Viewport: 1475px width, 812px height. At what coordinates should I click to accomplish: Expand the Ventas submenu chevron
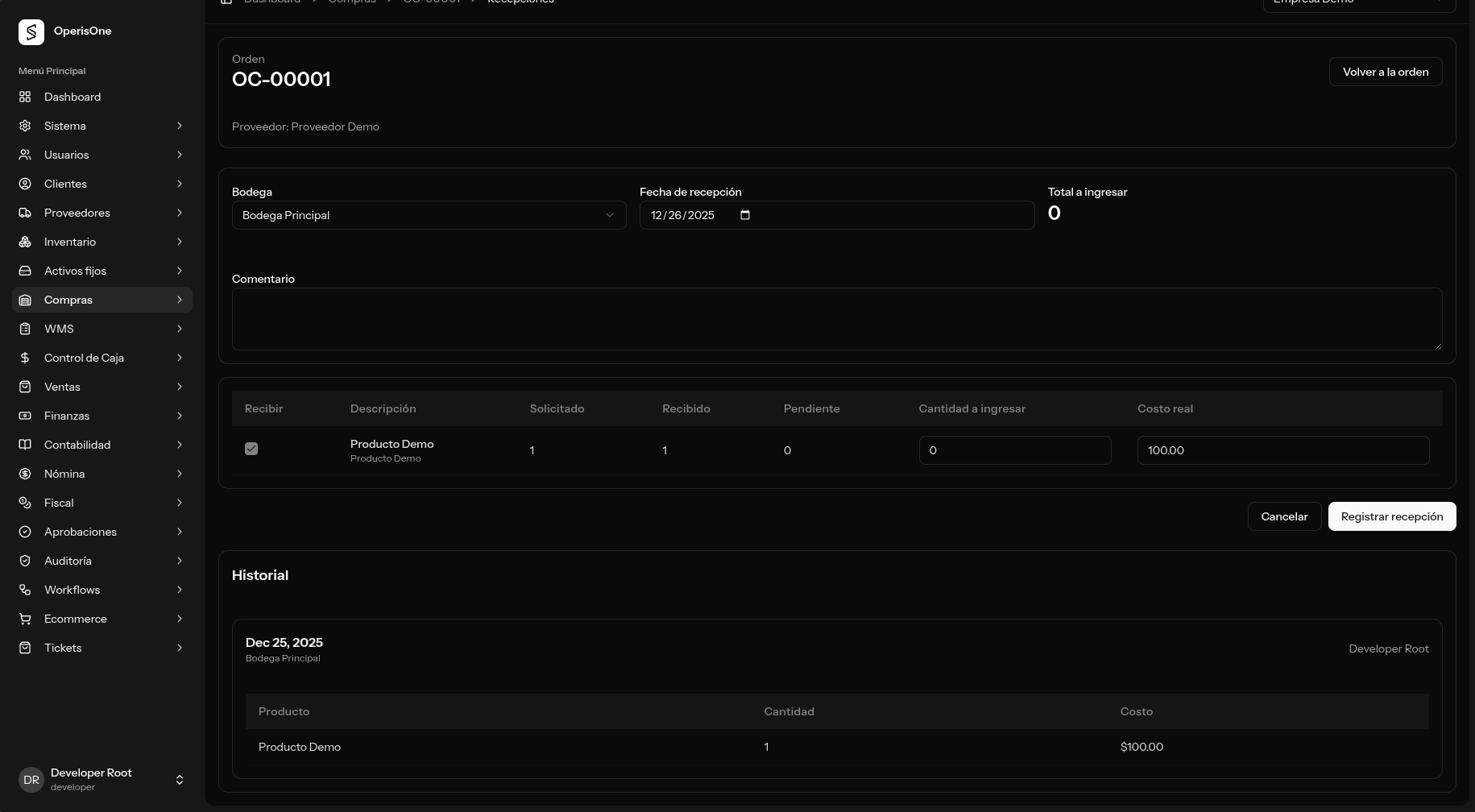coord(179,387)
